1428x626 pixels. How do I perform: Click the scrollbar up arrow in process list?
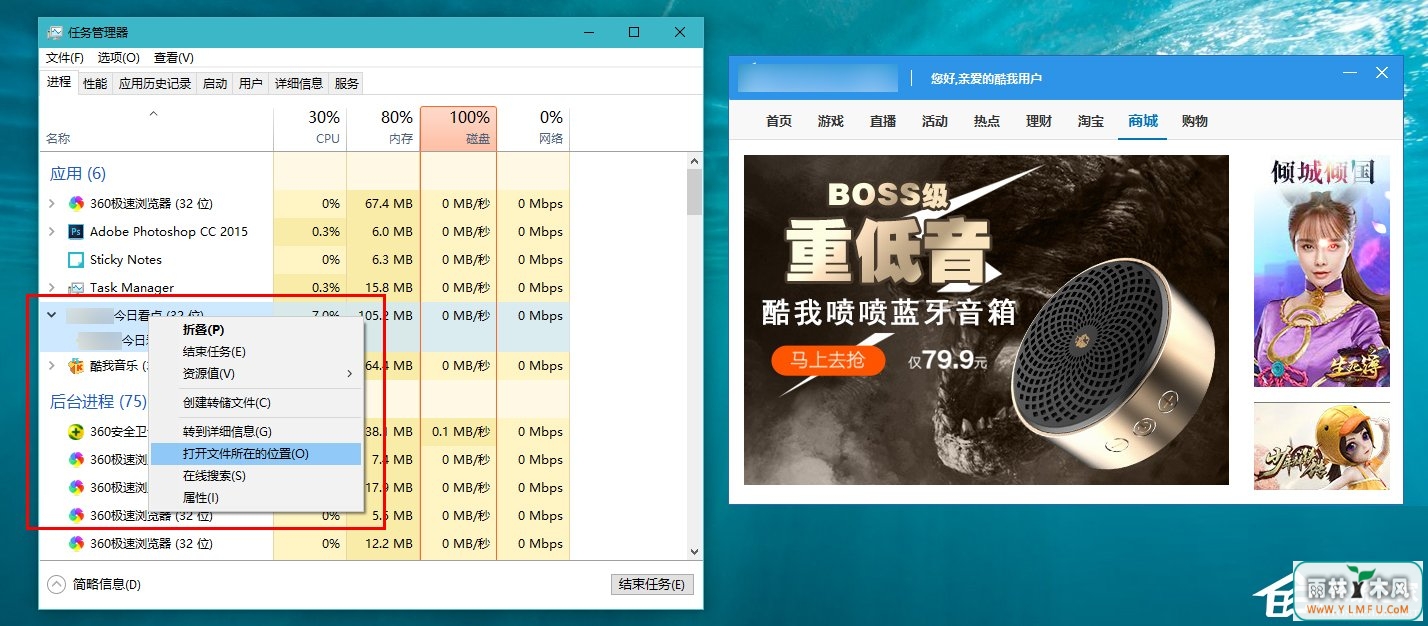(x=695, y=160)
